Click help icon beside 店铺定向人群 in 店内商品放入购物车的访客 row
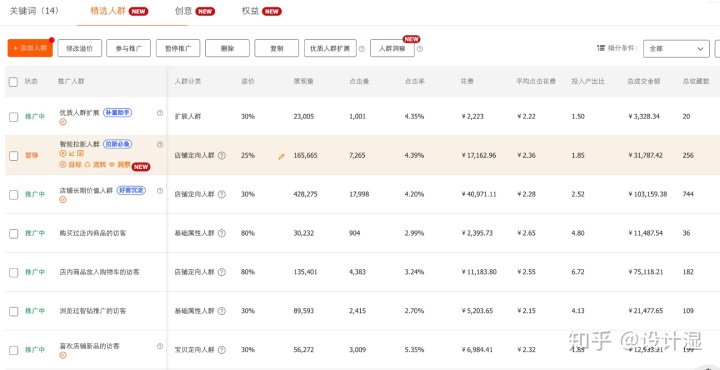 tap(222, 272)
